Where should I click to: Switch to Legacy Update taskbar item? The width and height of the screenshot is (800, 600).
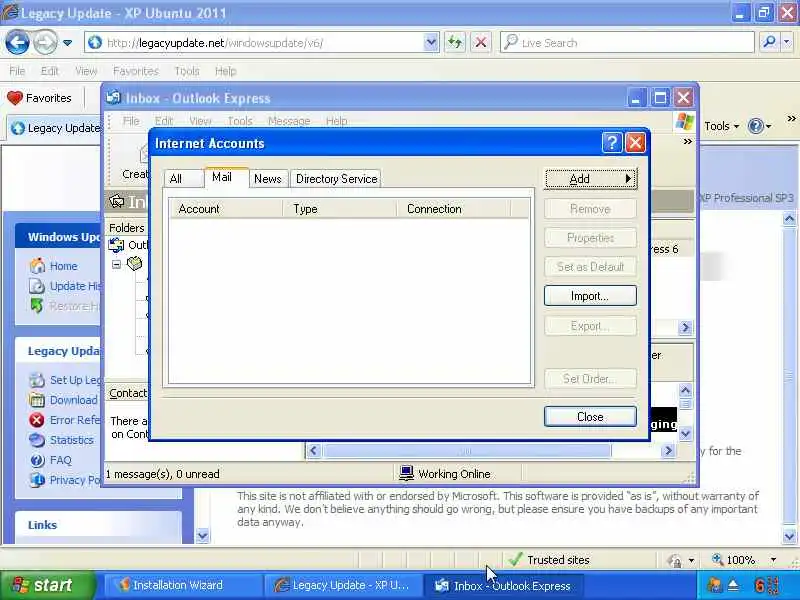coord(343,585)
